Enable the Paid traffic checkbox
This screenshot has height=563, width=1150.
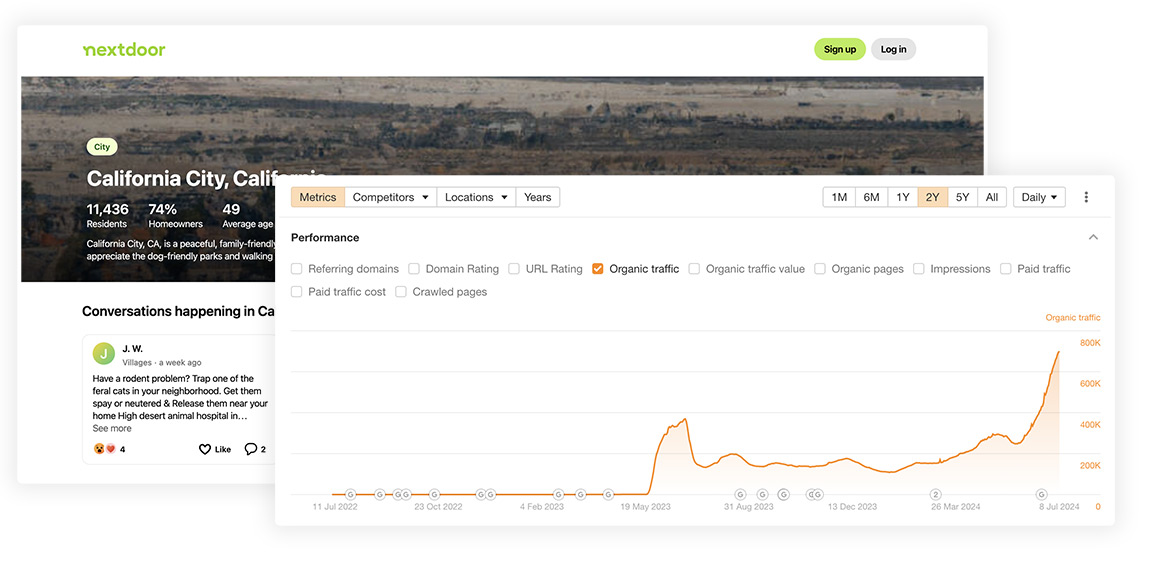pos(1006,269)
